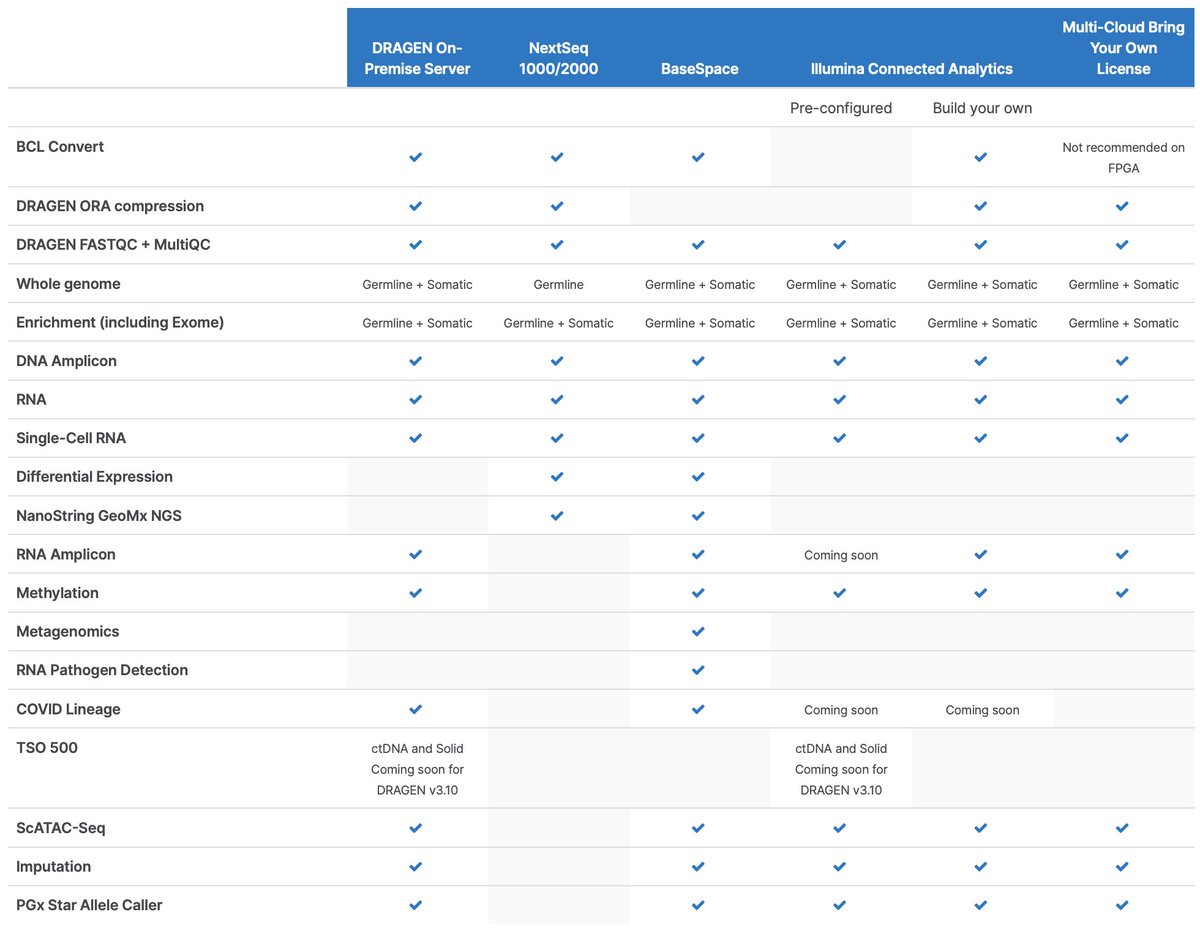This screenshot has height=928, width=1200.
Task: Click DNA Amplicon checkmark under Multi-Cloud column
Action: (x=1122, y=361)
